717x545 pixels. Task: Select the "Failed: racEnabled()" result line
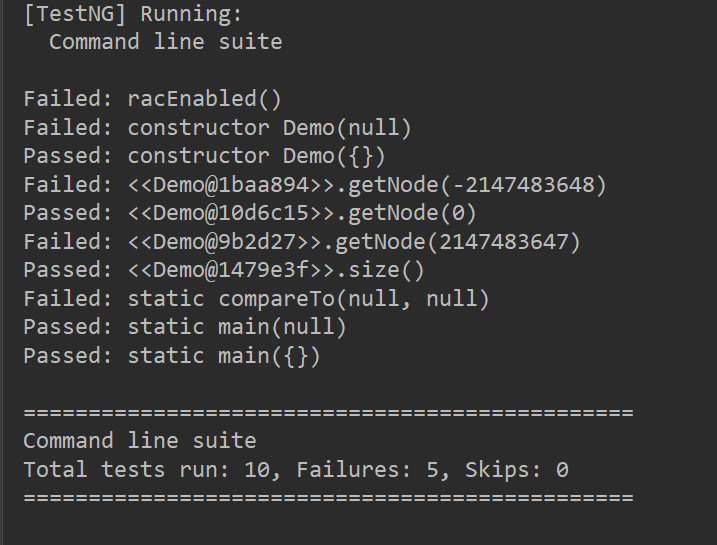(152, 99)
